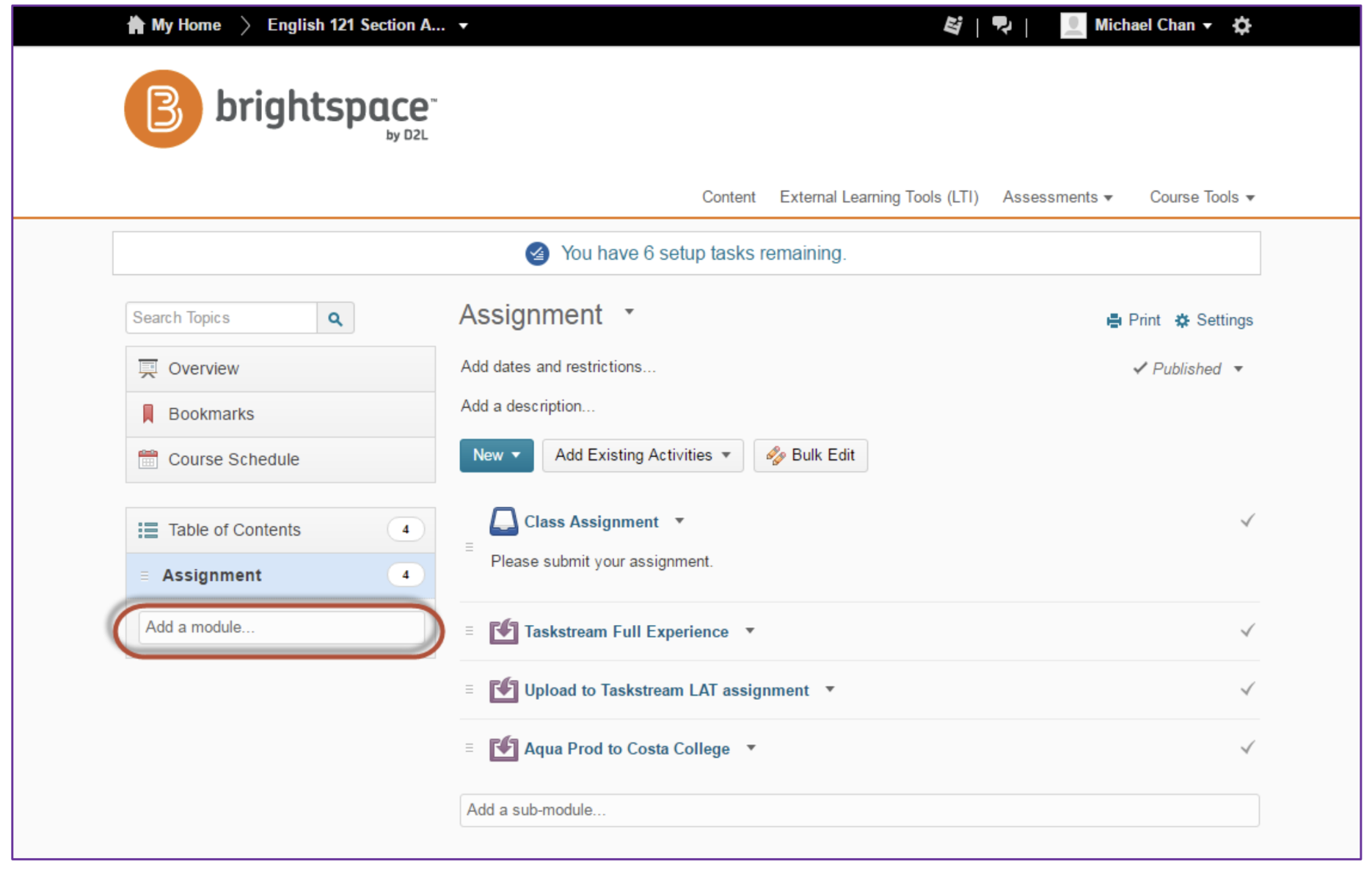Open Aqua Prod to Costa College context arrow
This screenshot has width=1372, height=870.
tap(751, 748)
